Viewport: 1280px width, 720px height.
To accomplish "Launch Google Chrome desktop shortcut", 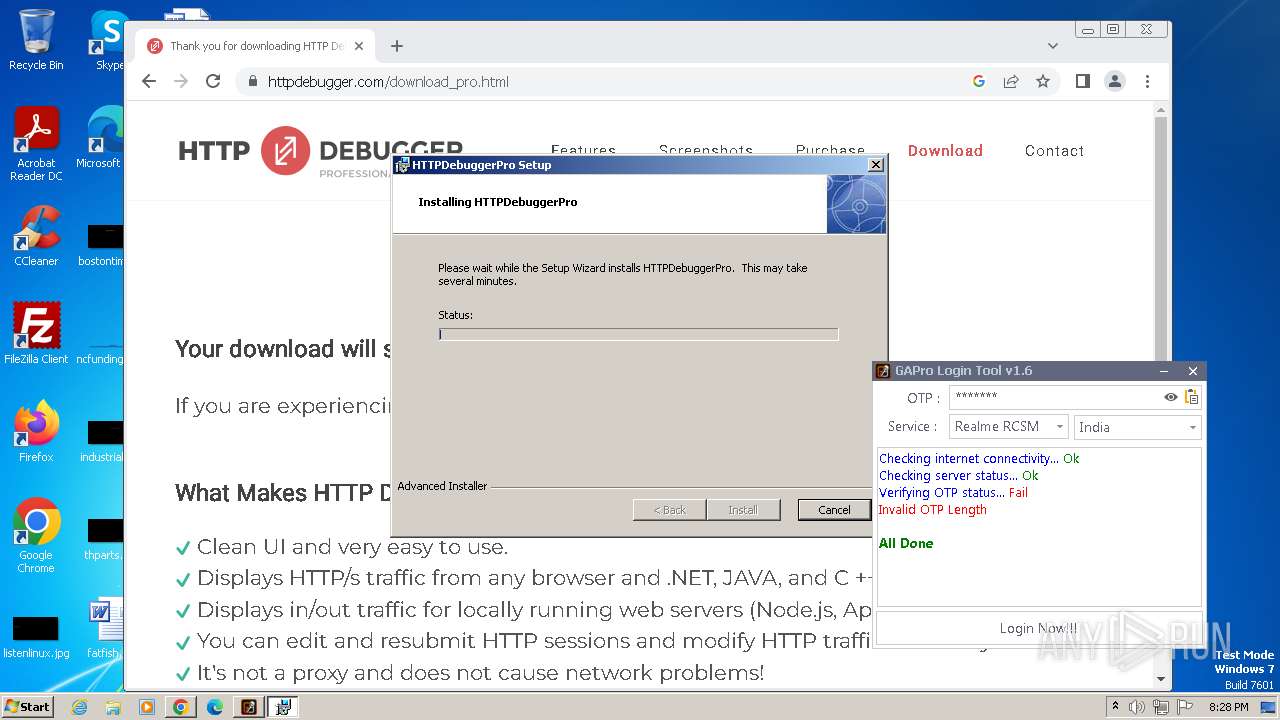I will (x=36, y=536).
